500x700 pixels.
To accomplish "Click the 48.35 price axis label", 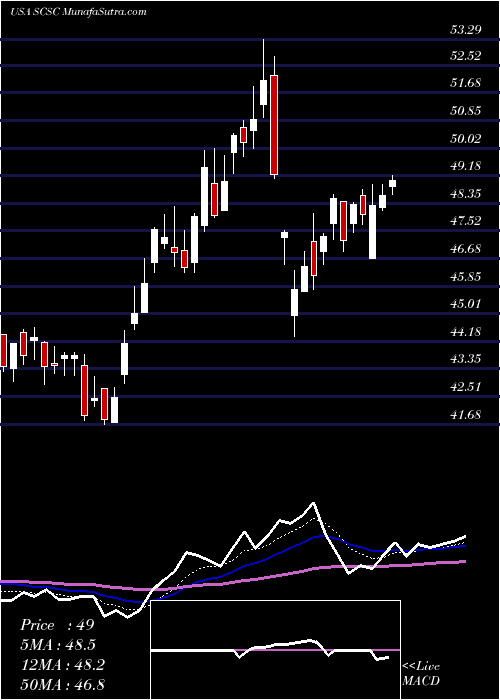I will click(x=467, y=193).
